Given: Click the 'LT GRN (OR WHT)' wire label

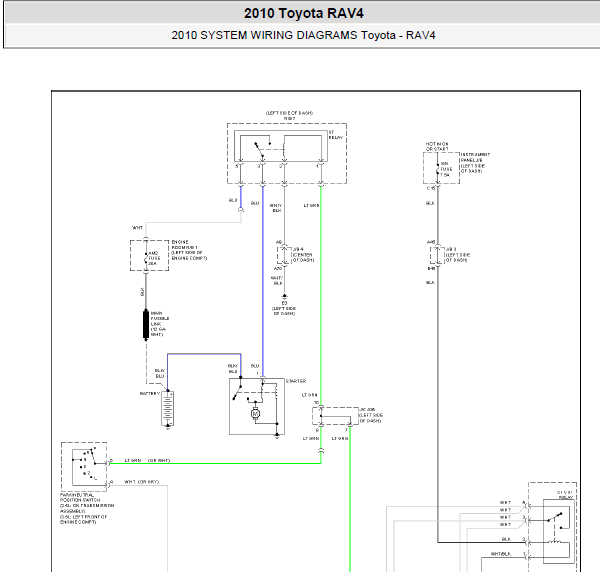Looking at the screenshot, I should [147, 460].
